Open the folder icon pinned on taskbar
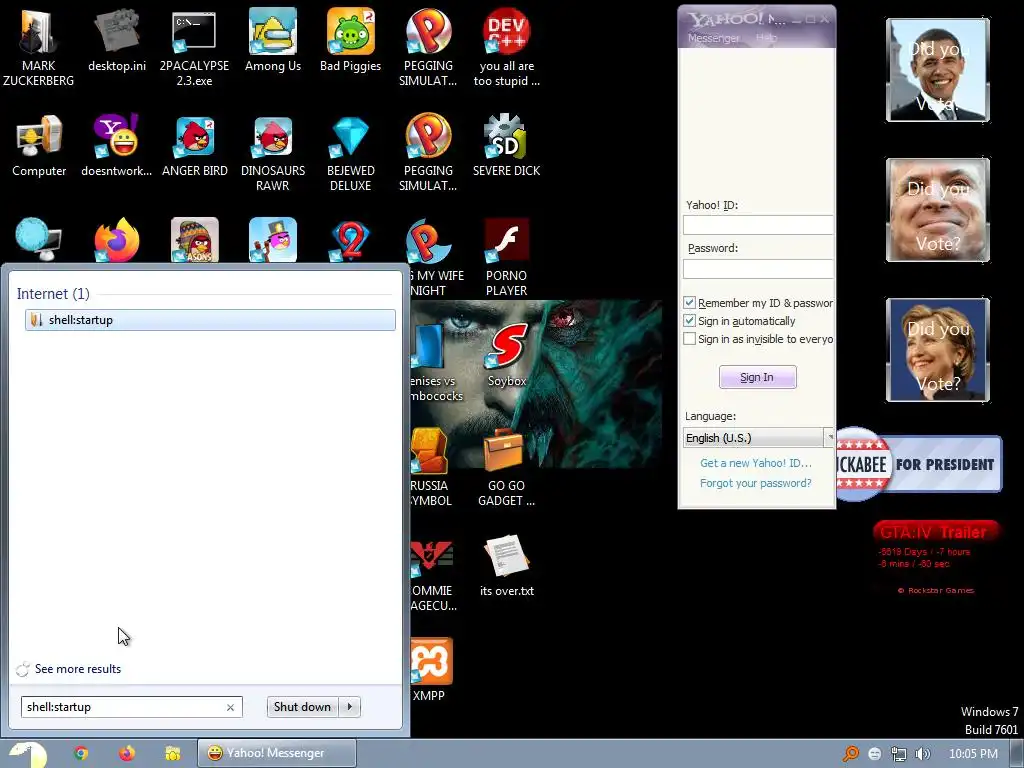 (172, 753)
